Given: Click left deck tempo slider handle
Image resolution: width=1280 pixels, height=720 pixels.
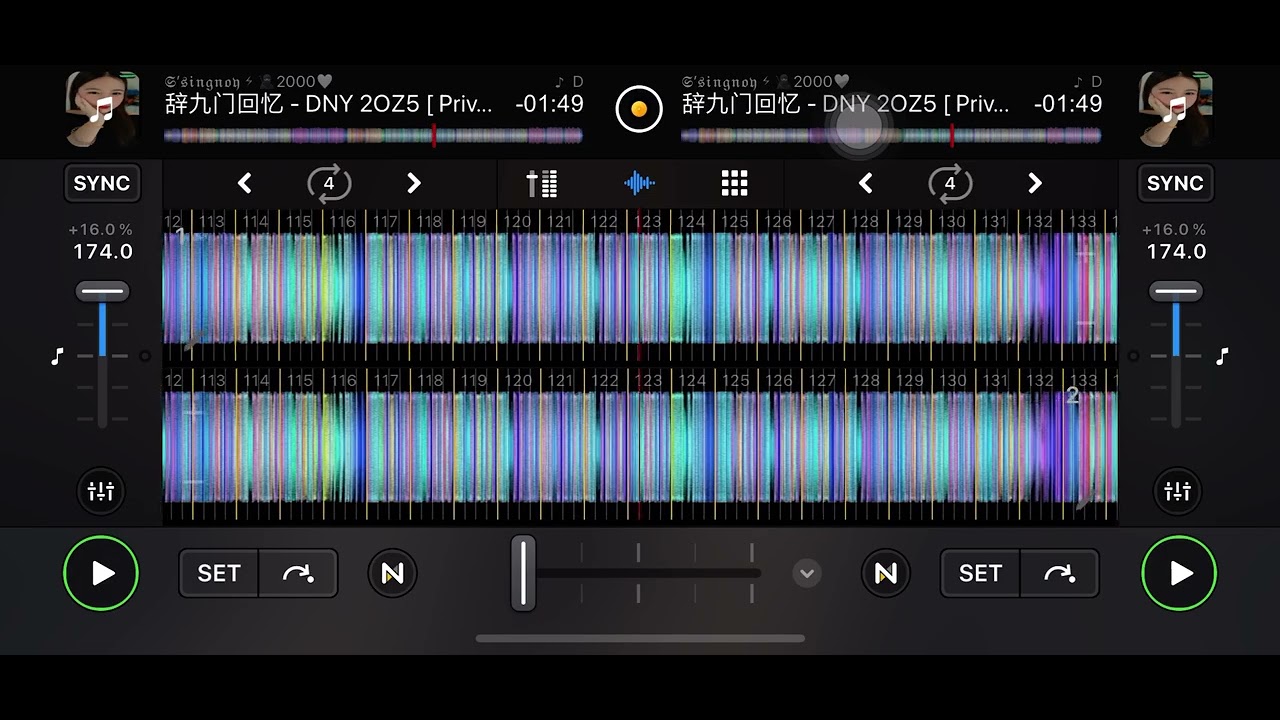Looking at the screenshot, I should pos(102,292).
